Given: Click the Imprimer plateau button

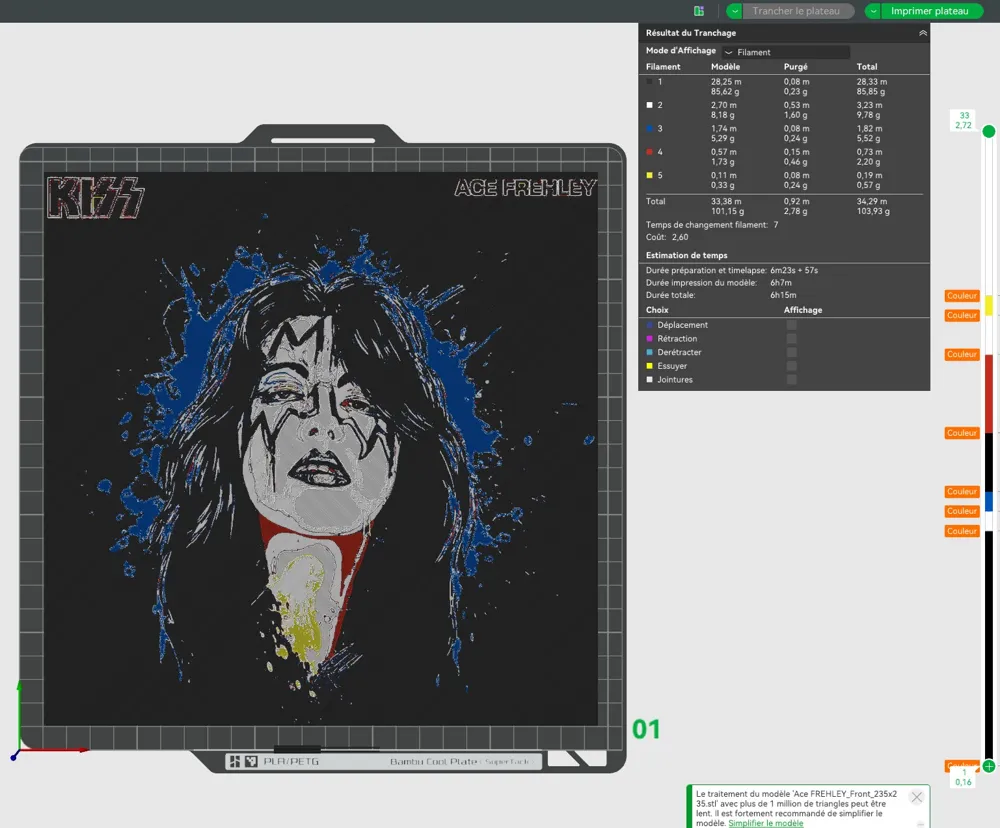Looking at the screenshot, I should [x=930, y=11].
